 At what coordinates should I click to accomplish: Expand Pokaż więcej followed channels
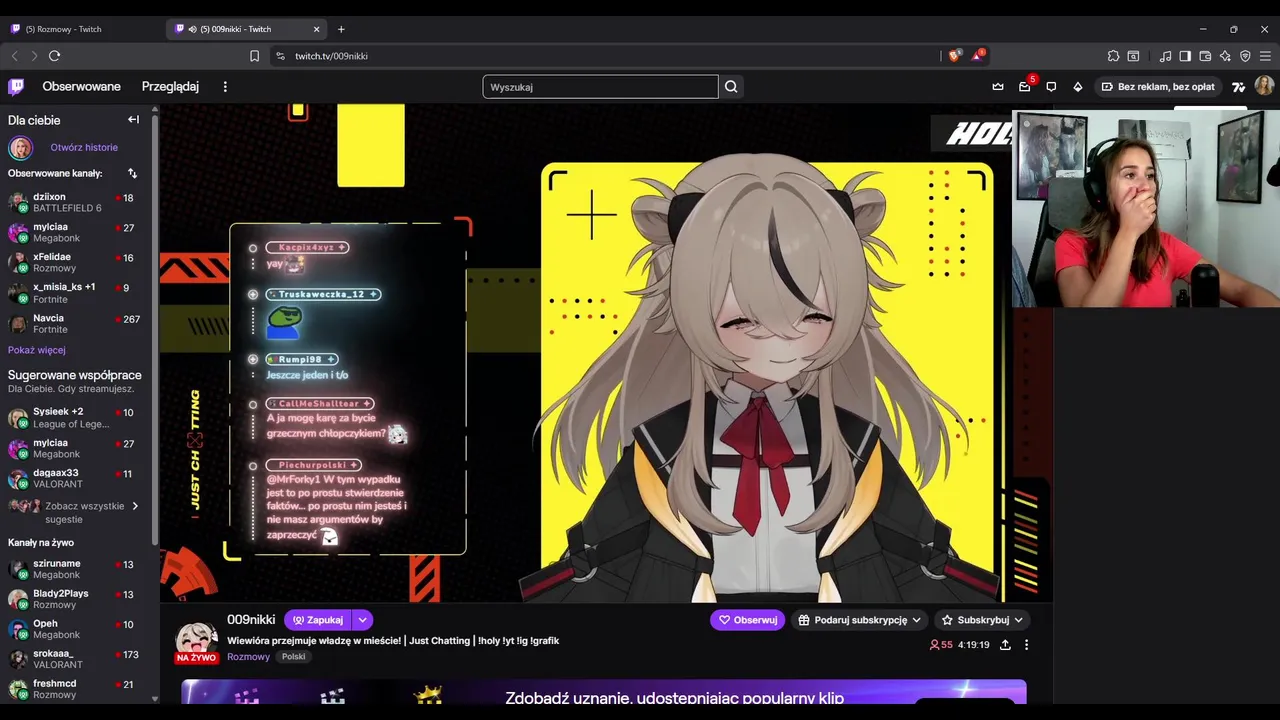tap(37, 350)
